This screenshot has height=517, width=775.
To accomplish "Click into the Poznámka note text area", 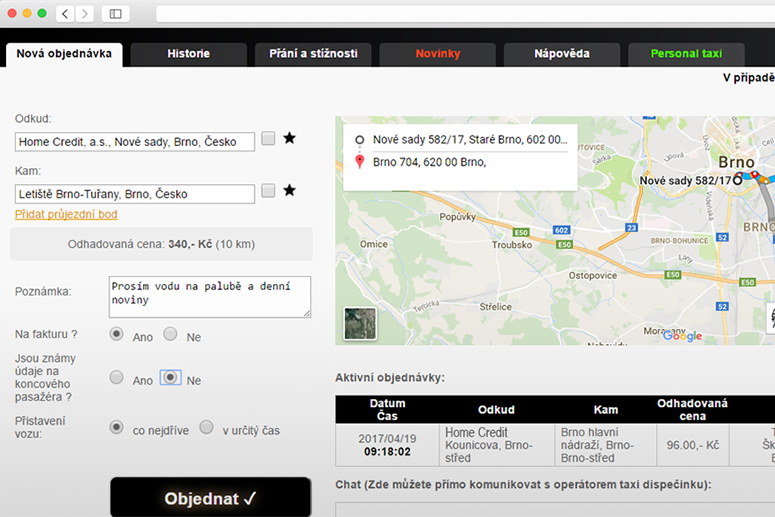I will coord(210,296).
